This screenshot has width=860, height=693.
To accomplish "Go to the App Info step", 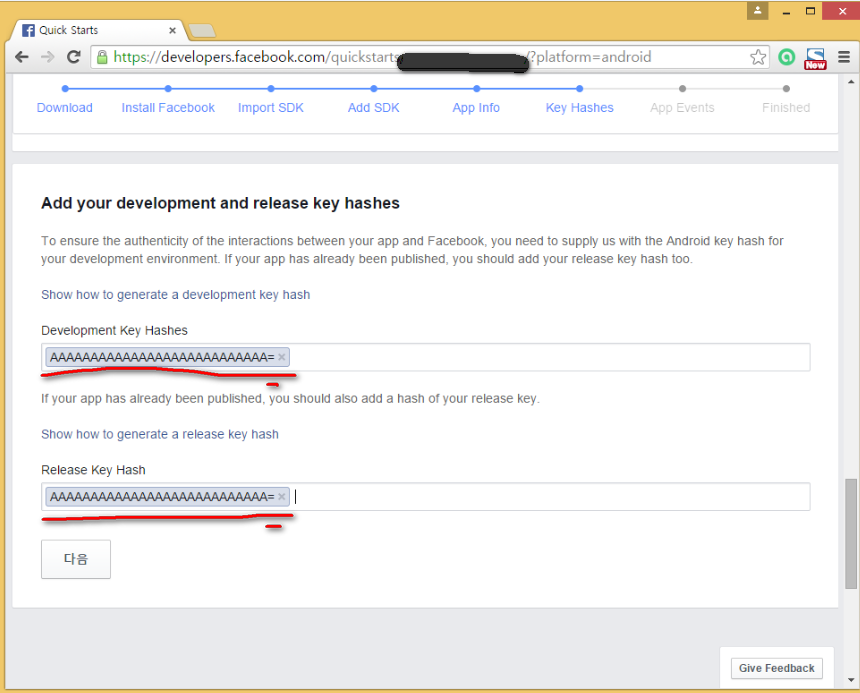I will 476,107.
